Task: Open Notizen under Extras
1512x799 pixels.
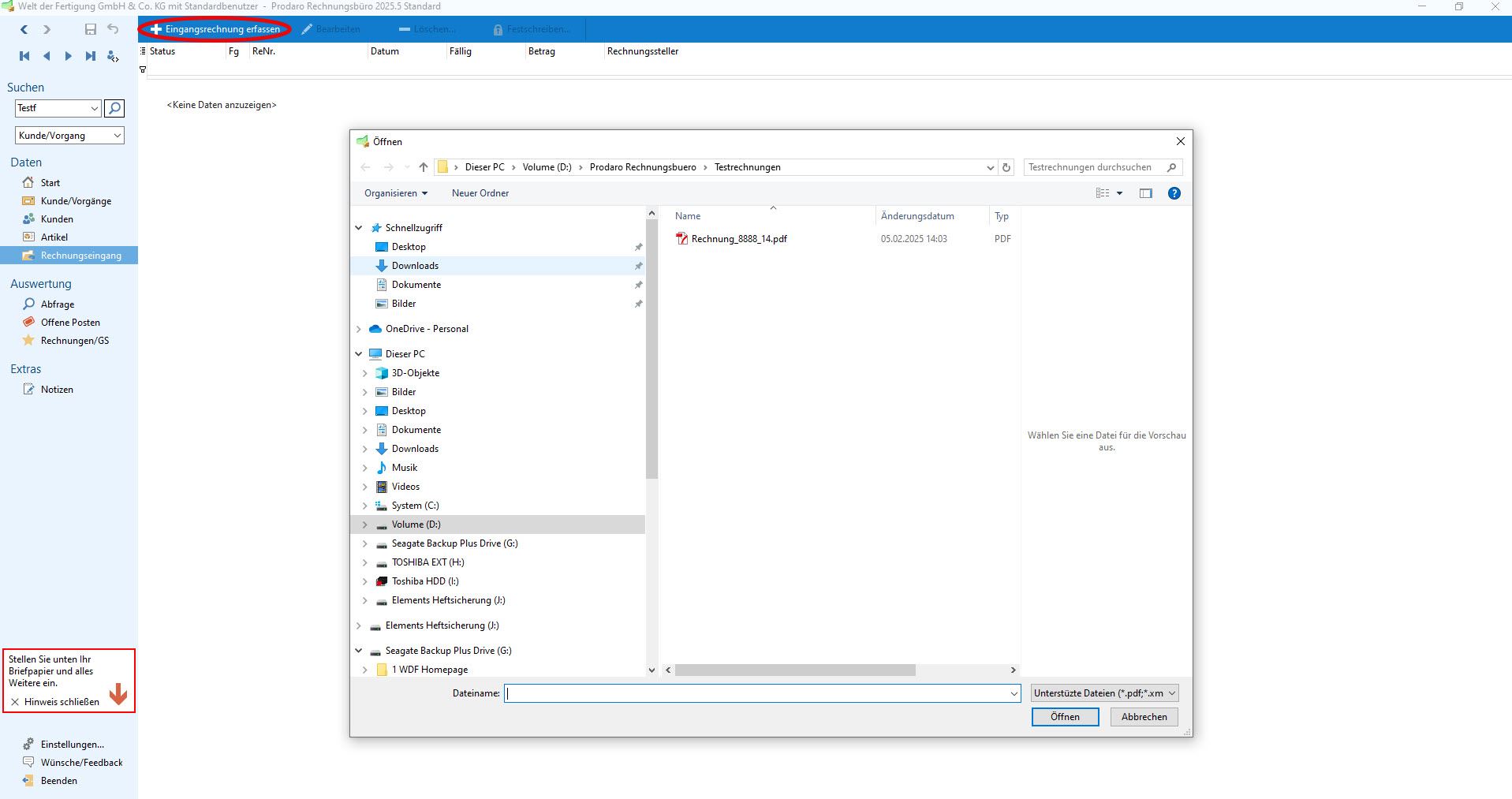Action: (57, 390)
